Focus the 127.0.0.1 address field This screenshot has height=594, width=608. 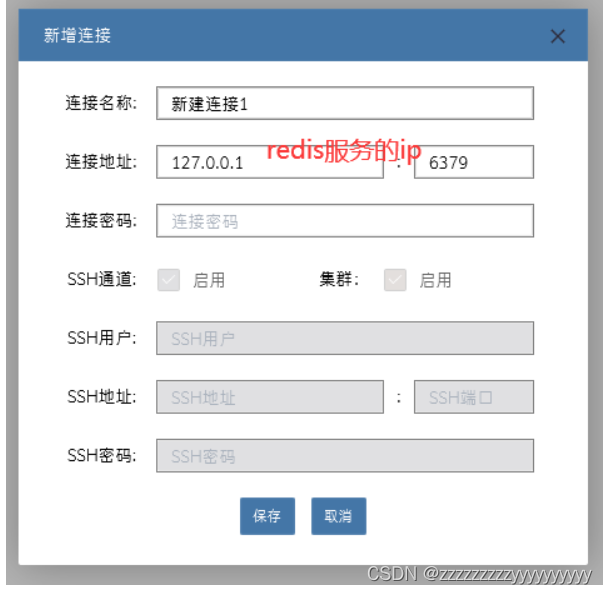point(270,162)
